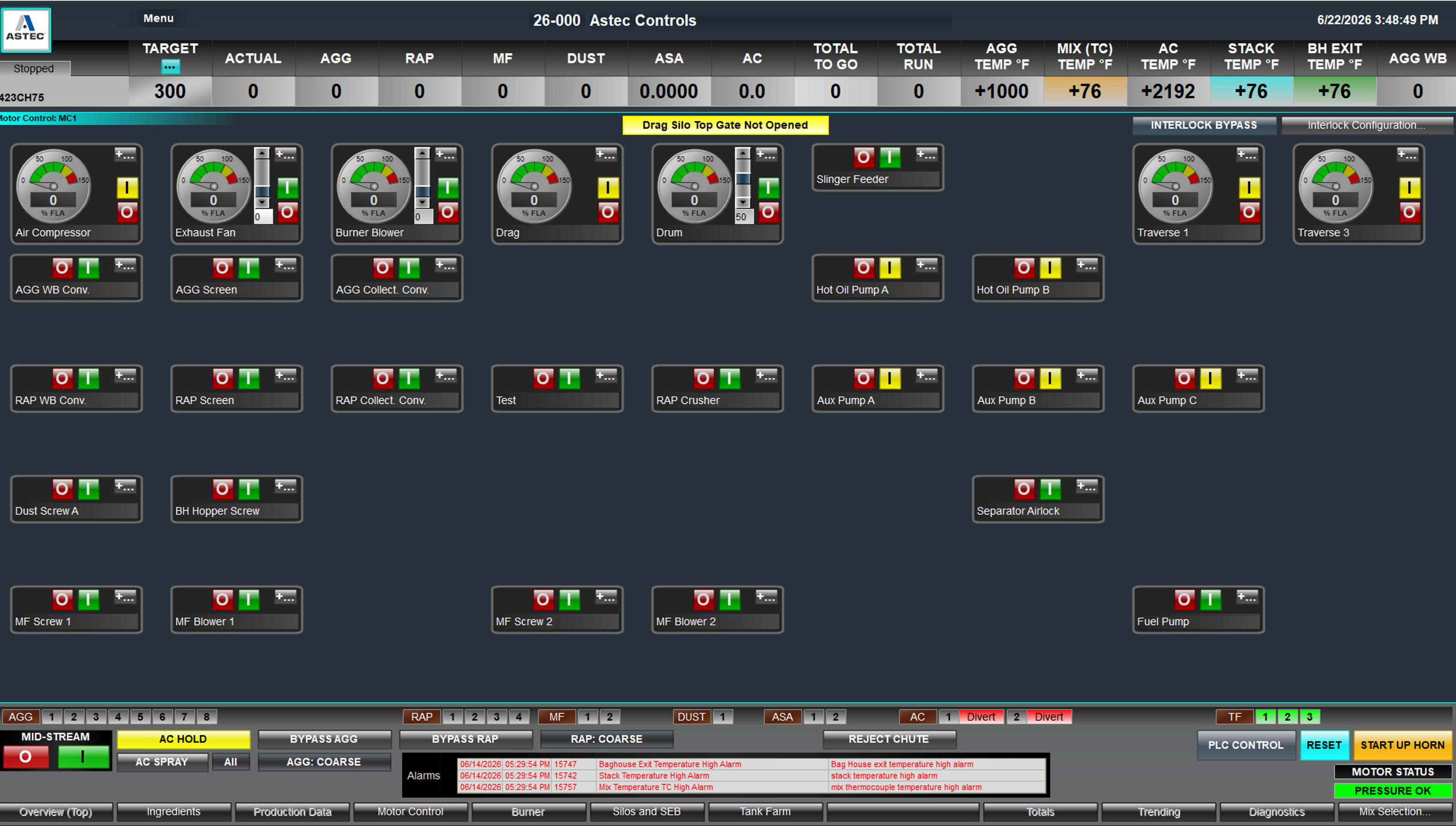Start the AGG WB Conv. motor
1456x826 pixels.
coord(89,268)
